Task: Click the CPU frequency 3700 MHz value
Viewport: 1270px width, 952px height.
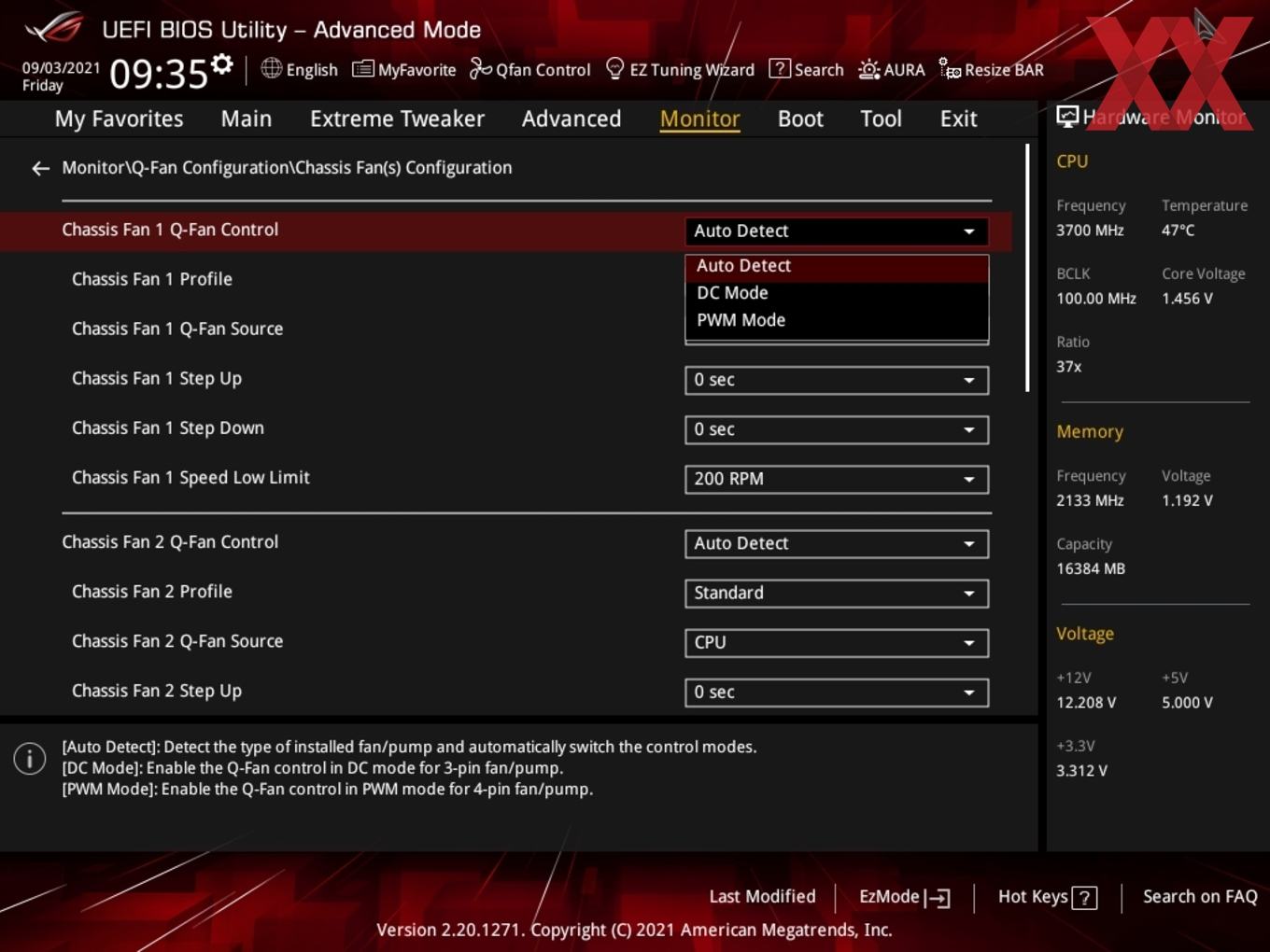Action: [1090, 231]
